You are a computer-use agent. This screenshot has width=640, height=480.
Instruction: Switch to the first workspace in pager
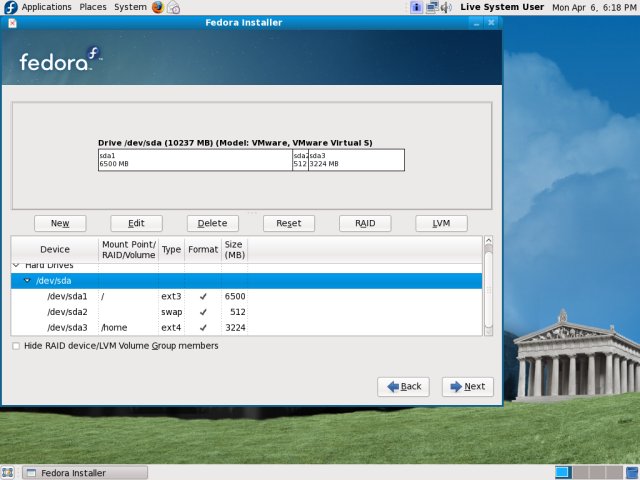562,472
